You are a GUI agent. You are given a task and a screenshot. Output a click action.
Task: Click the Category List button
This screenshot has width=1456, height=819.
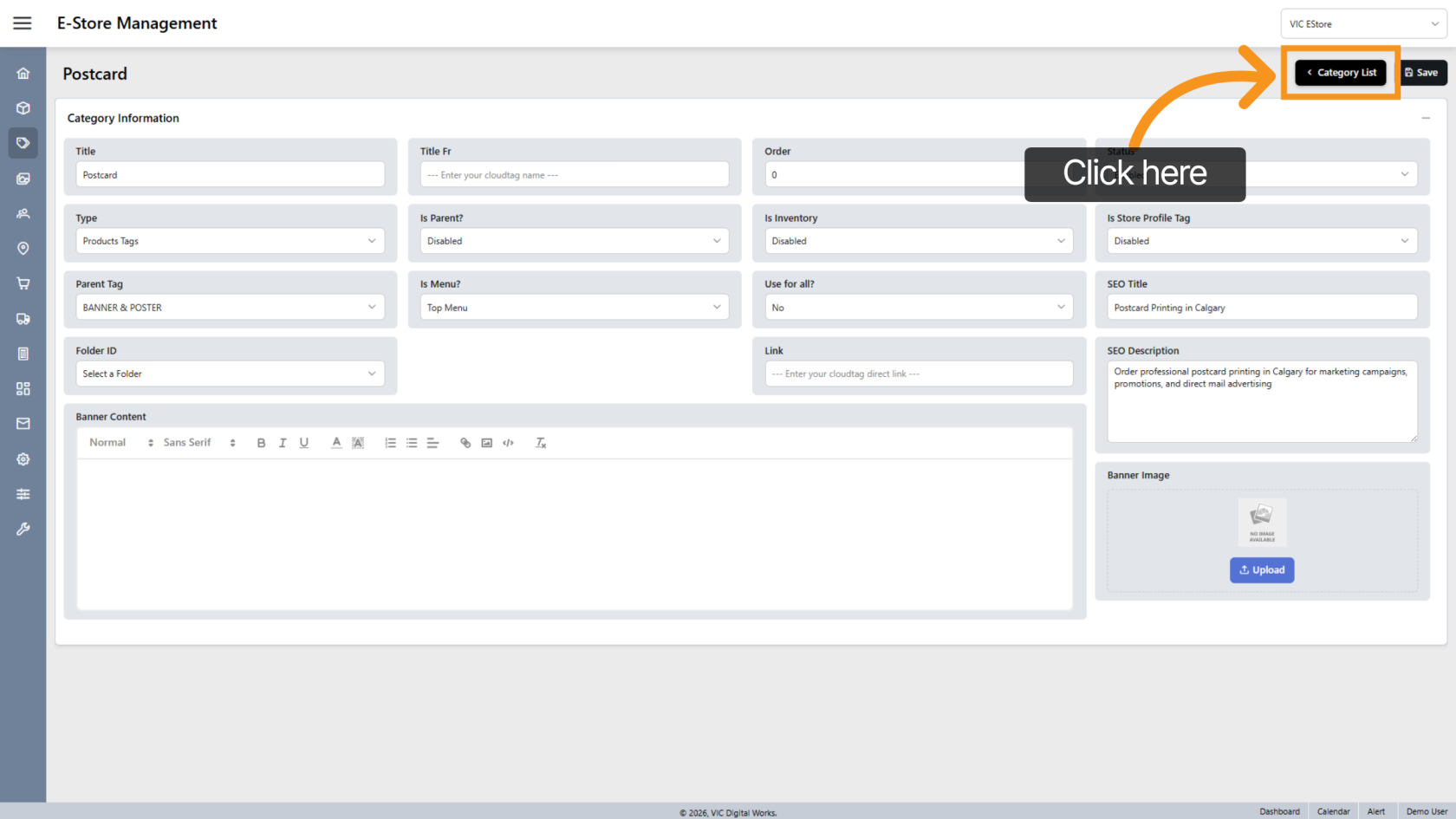pyautogui.click(x=1341, y=73)
